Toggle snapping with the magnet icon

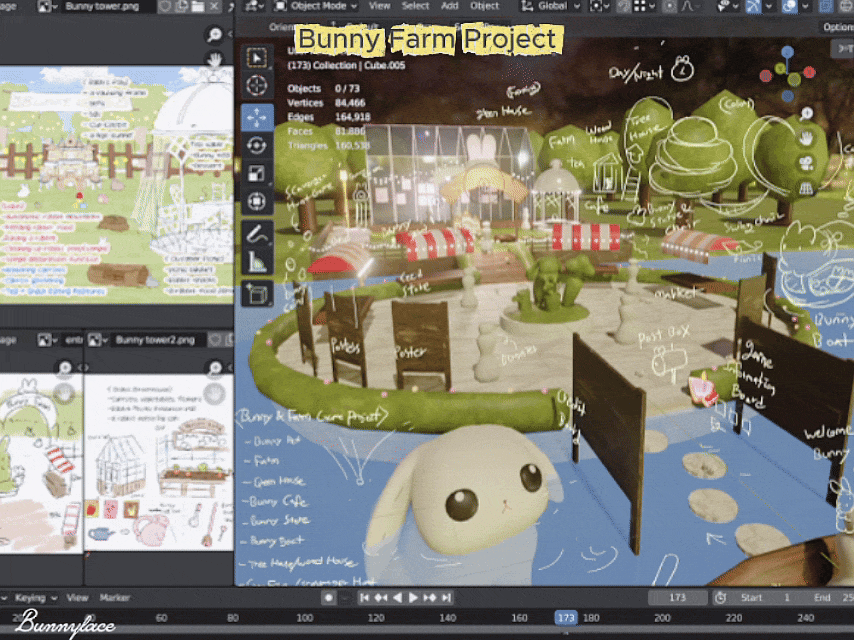pyautogui.click(x=622, y=6)
